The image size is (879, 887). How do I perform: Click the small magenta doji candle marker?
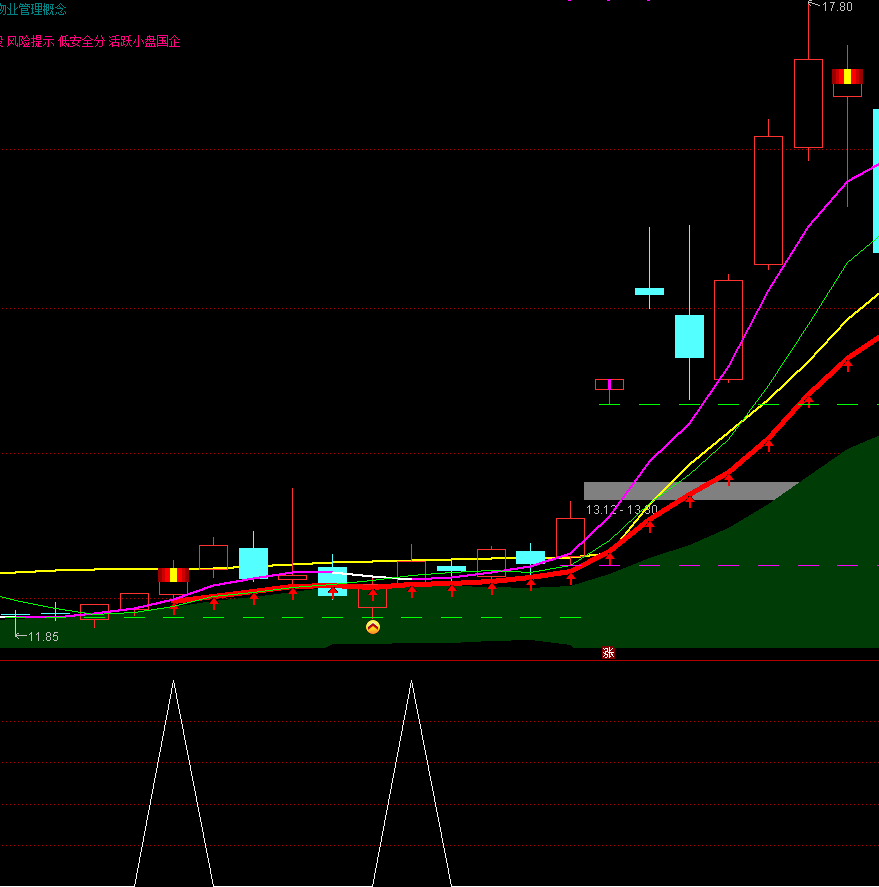pos(609,384)
